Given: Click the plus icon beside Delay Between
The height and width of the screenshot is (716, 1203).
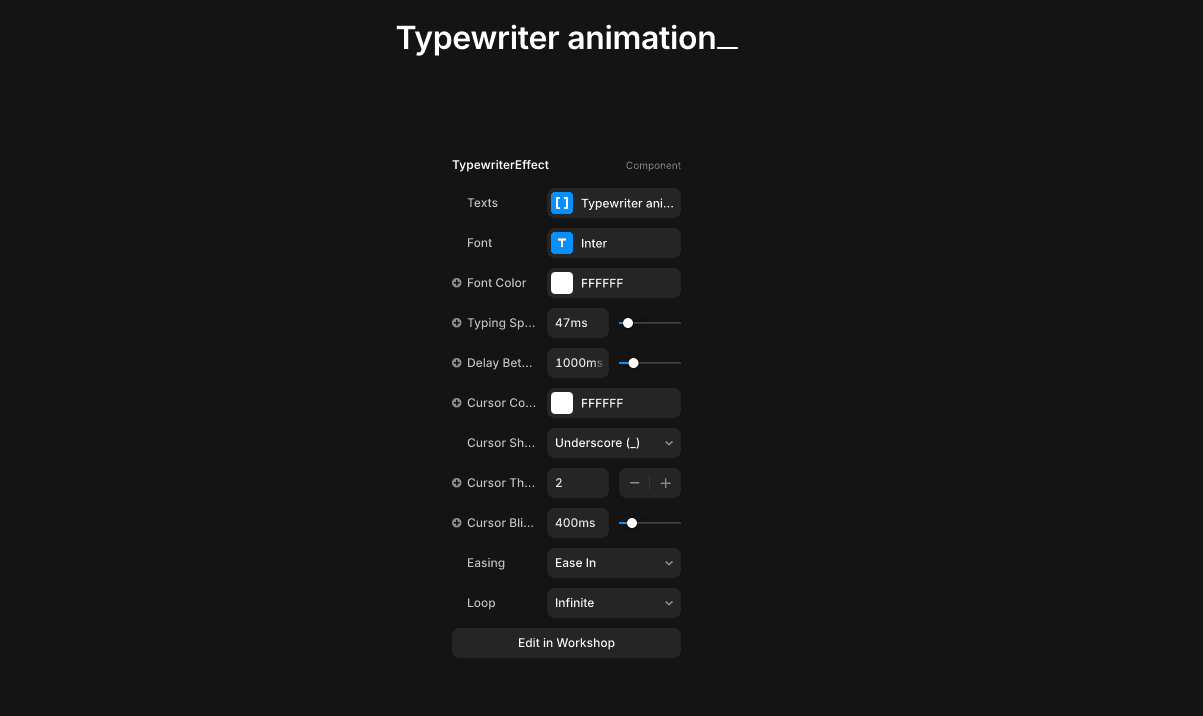Looking at the screenshot, I should pos(457,363).
